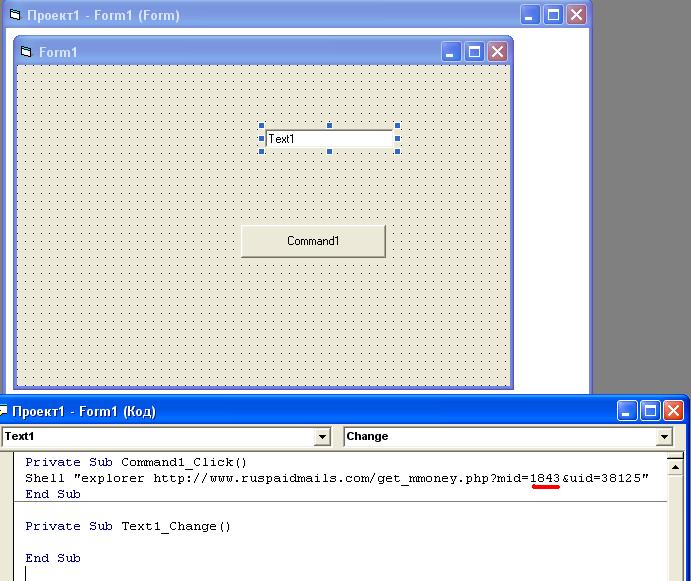This screenshot has width=691, height=581.
Task: Maximize the Project1 code window
Action: (x=650, y=410)
